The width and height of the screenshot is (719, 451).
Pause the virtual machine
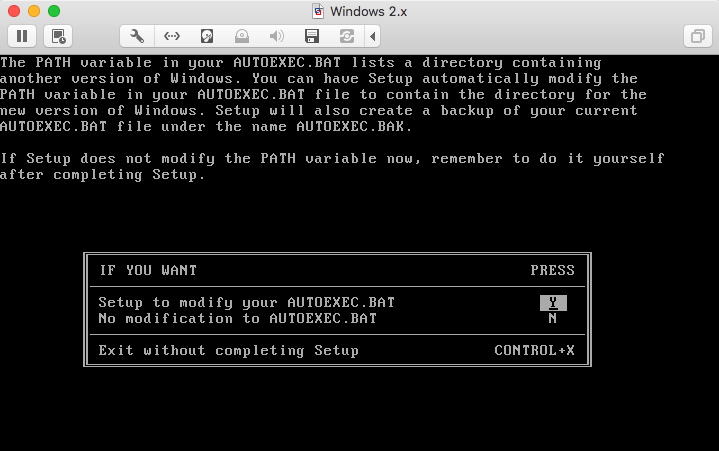tap(22, 36)
